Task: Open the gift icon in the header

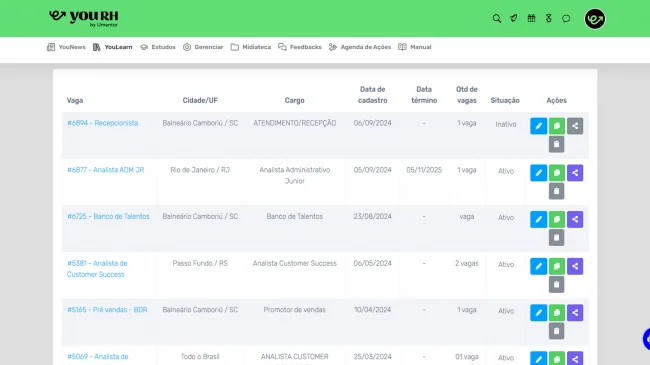Action: pyautogui.click(x=531, y=18)
